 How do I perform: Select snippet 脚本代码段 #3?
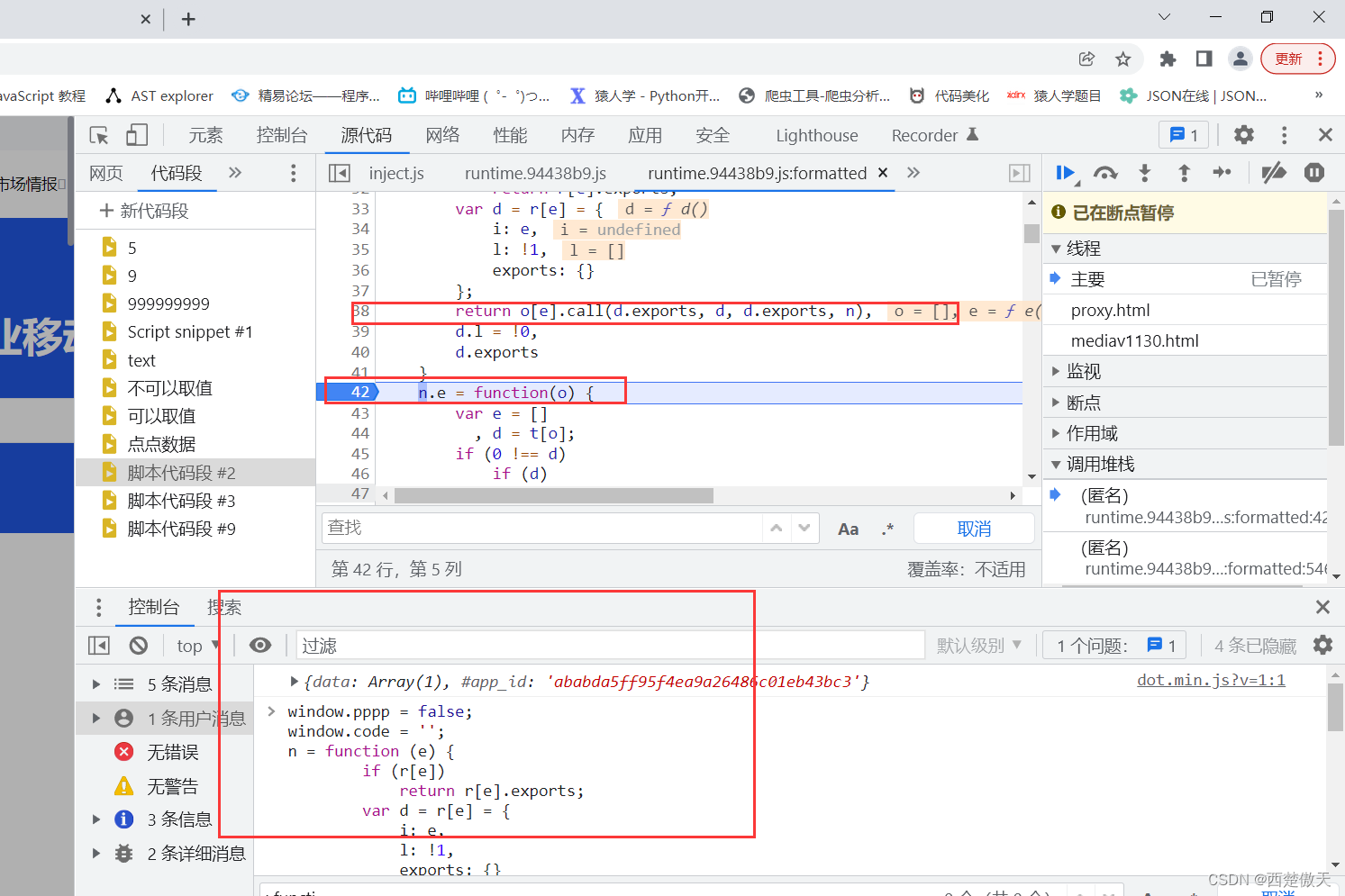click(181, 501)
